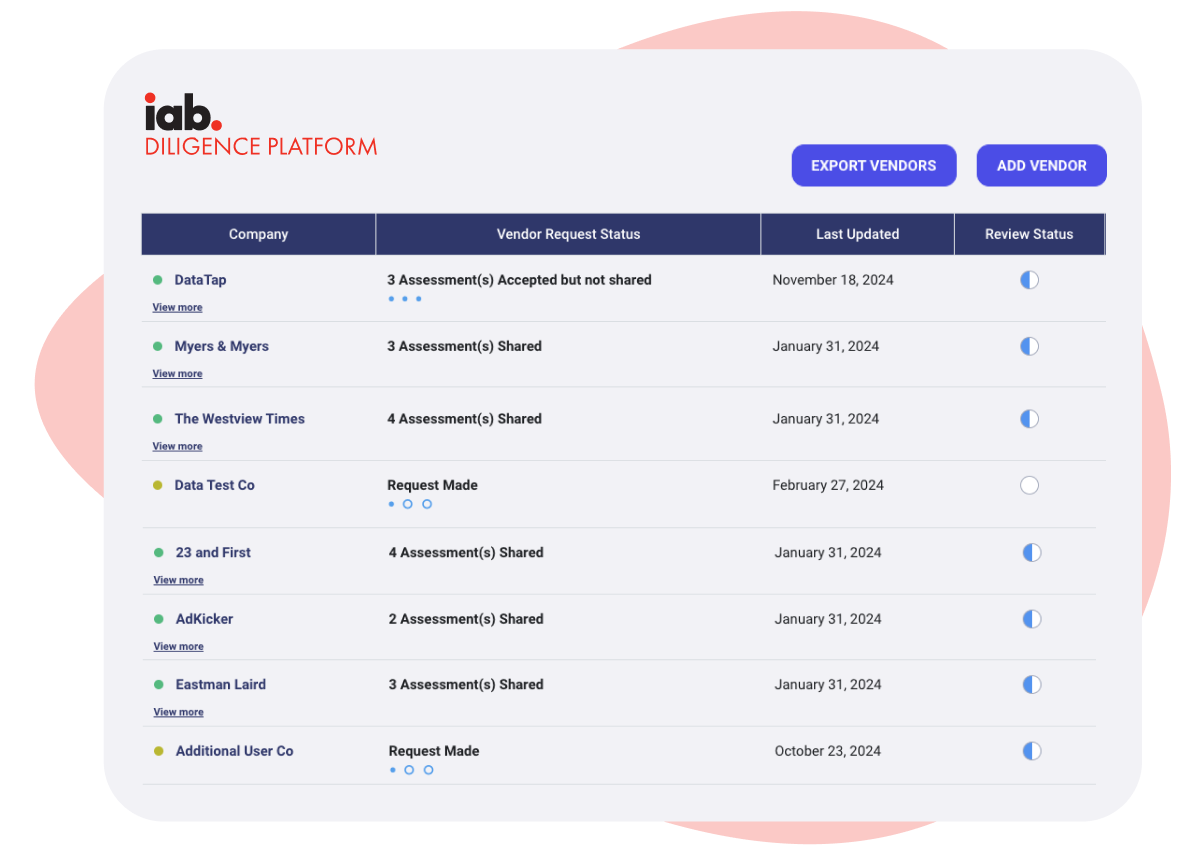Expand View more under 23 and First
1200x848 pixels.
coord(178,580)
